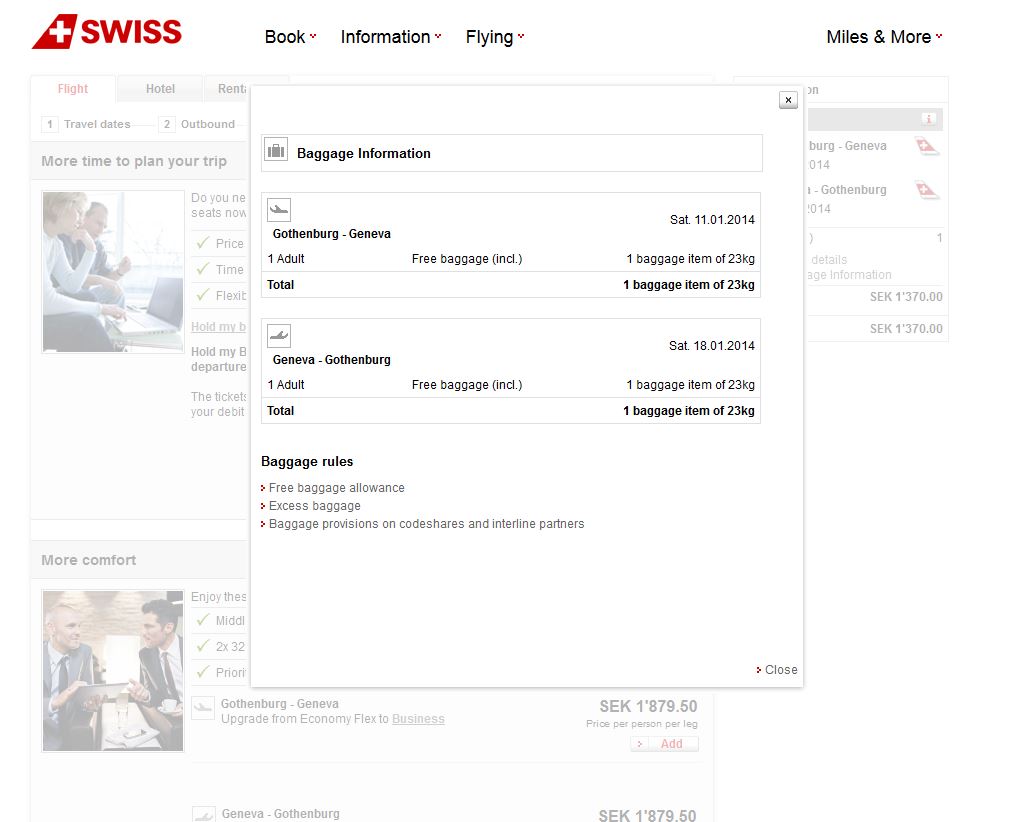Expand the Miles & More menu

point(884,37)
